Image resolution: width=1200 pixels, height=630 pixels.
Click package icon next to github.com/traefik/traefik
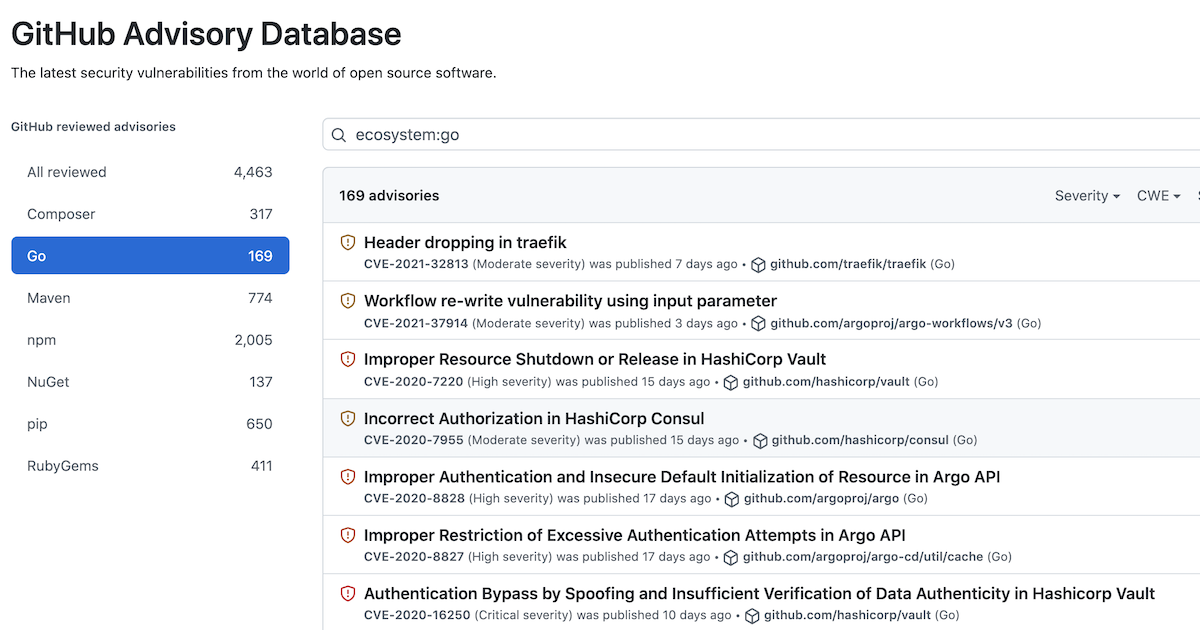tap(756, 265)
